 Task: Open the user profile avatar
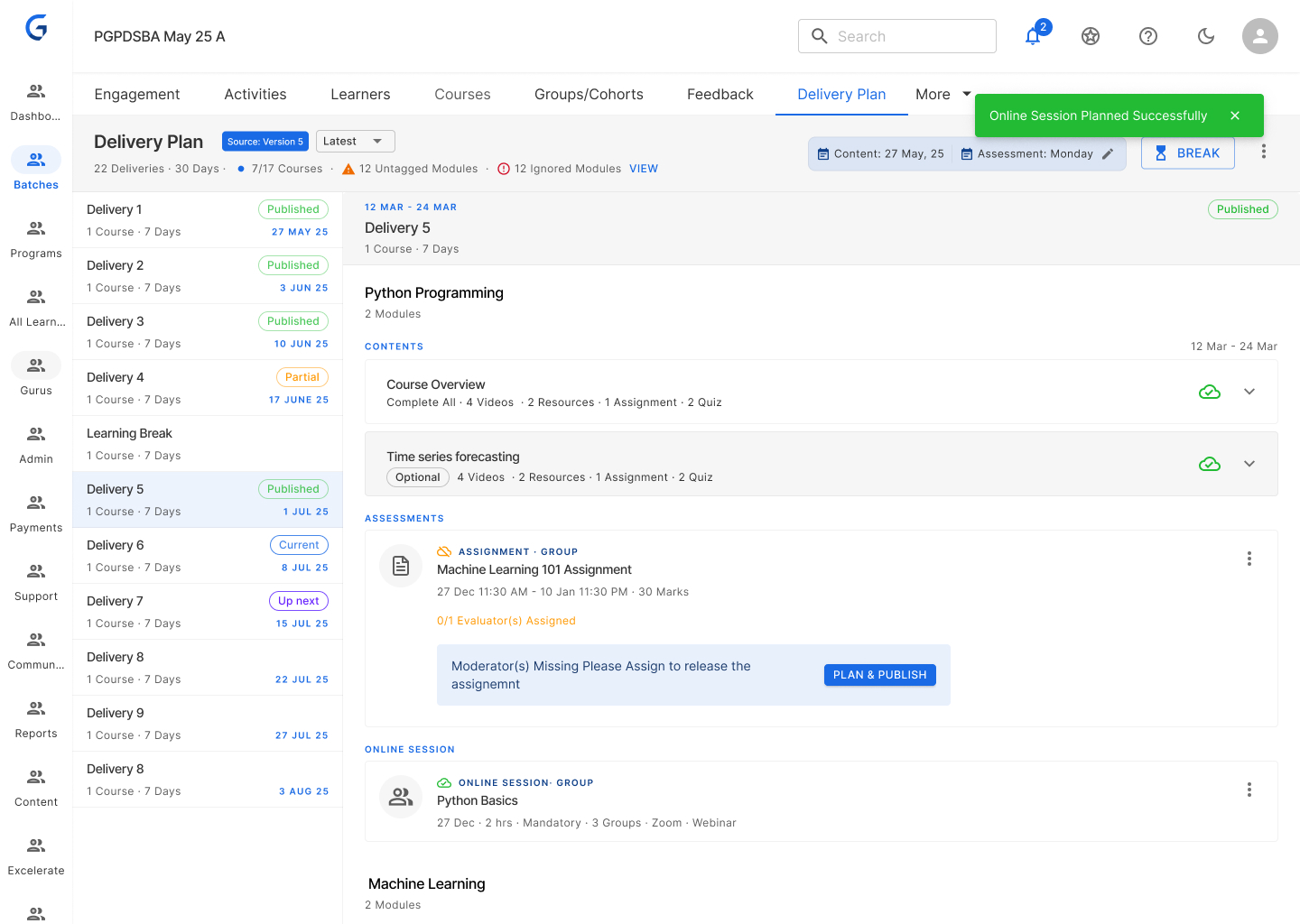(x=1260, y=36)
